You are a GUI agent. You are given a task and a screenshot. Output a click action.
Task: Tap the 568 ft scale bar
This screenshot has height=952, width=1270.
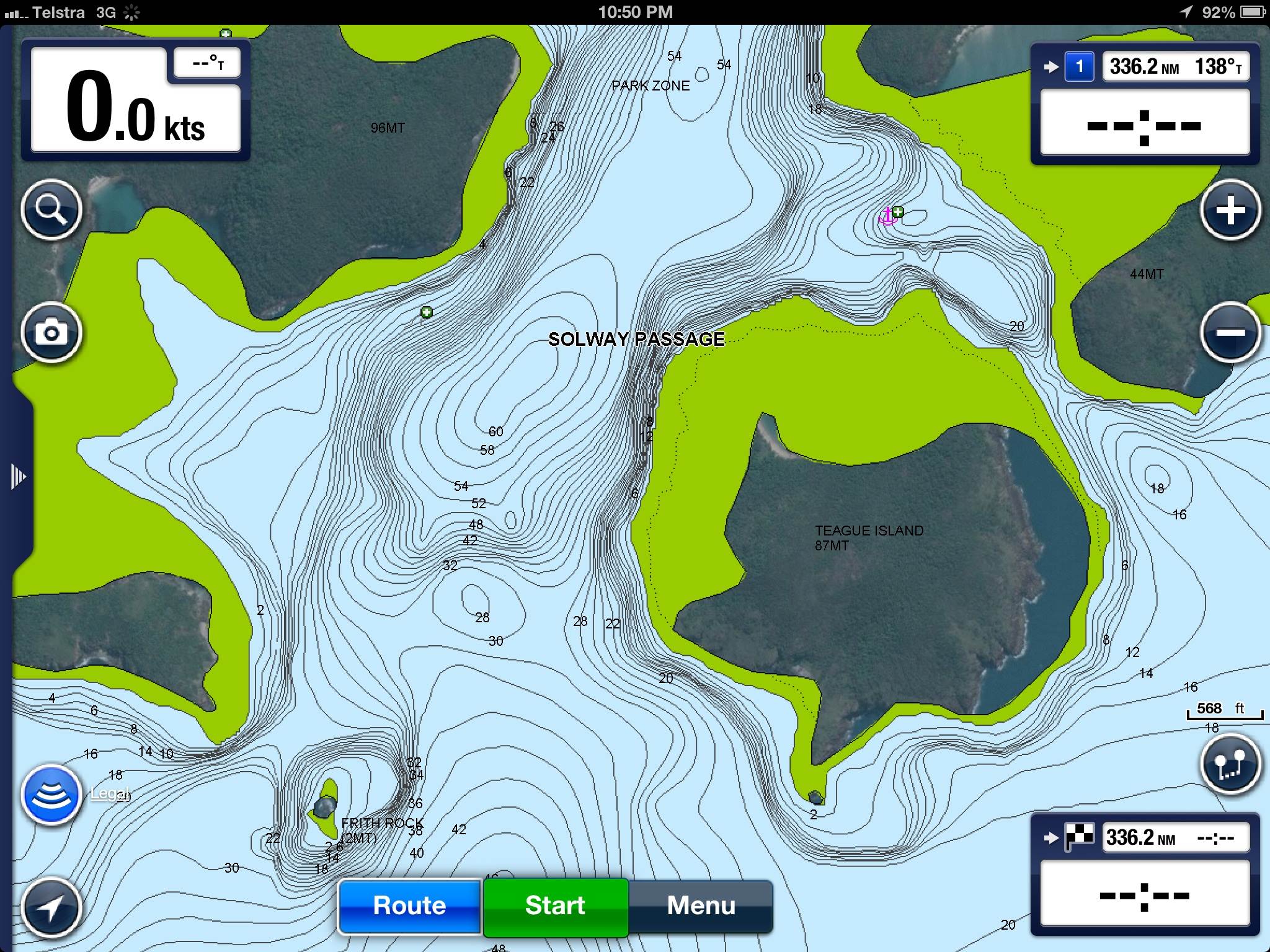(1224, 710)
